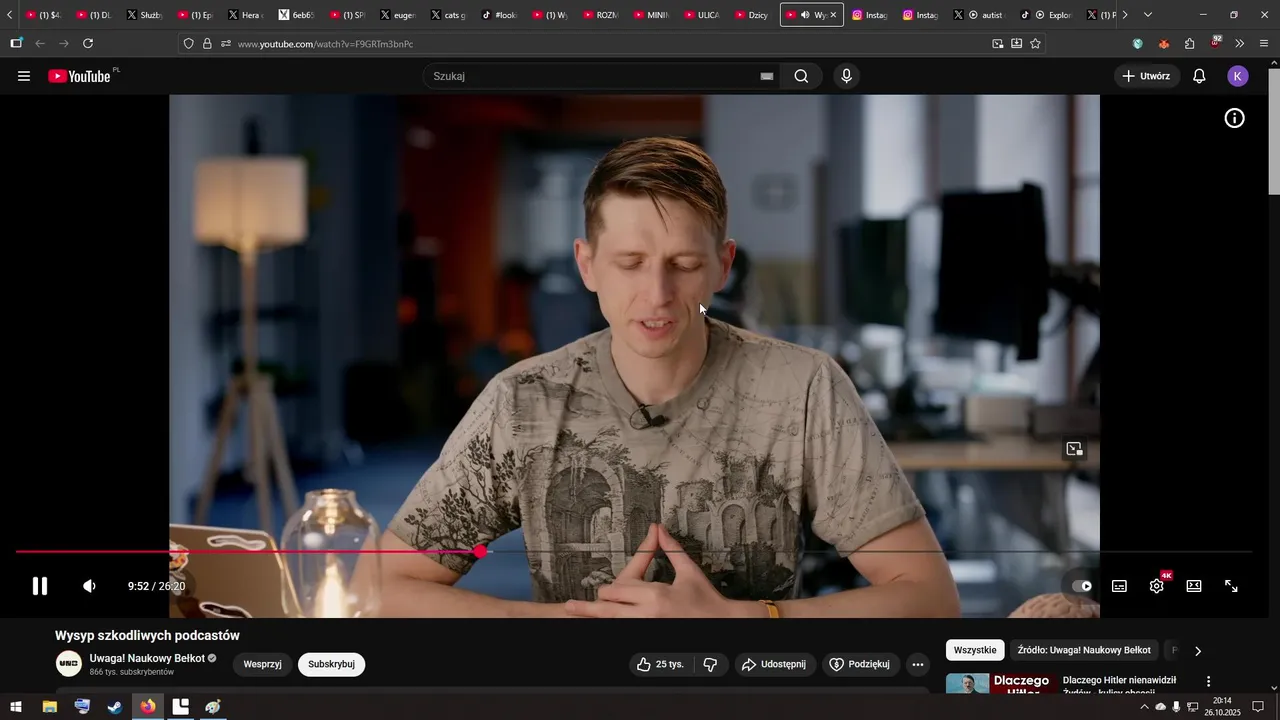
Task: Open options for Dlaczego Hitler video suggestion
Action: tap(1208, 681)
